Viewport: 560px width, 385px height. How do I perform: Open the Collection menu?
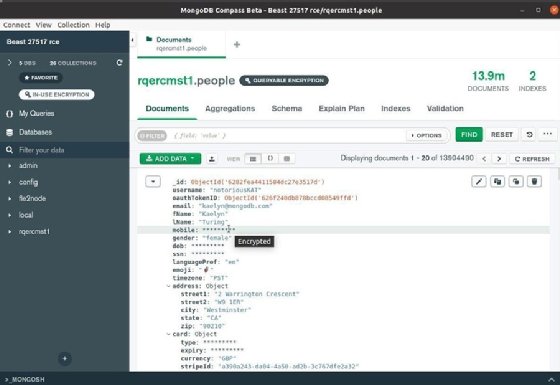(73, 25)
